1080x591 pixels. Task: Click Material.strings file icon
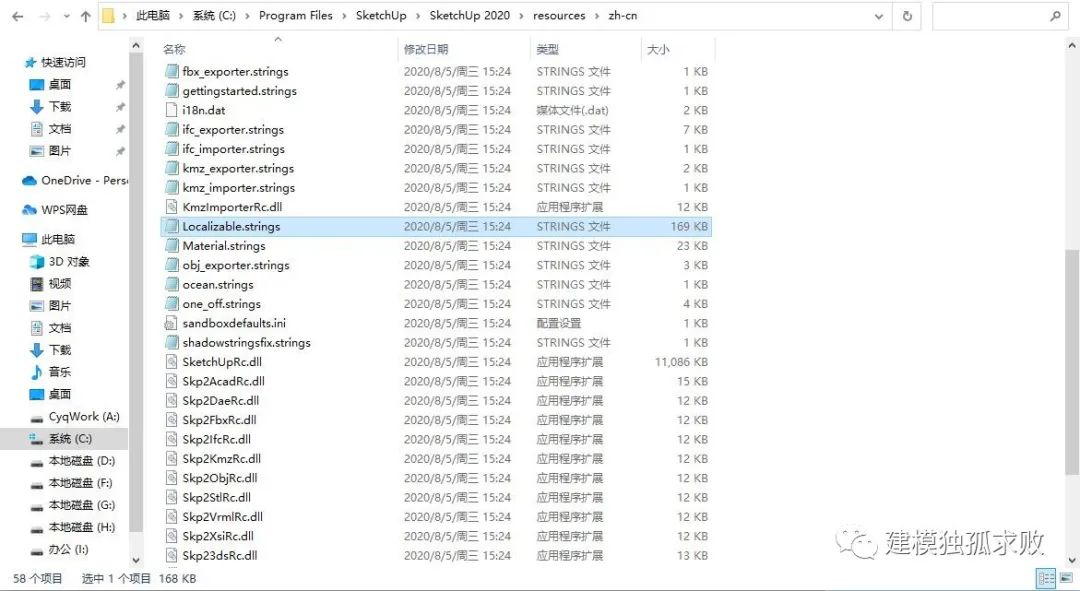[x=172, y=245]
